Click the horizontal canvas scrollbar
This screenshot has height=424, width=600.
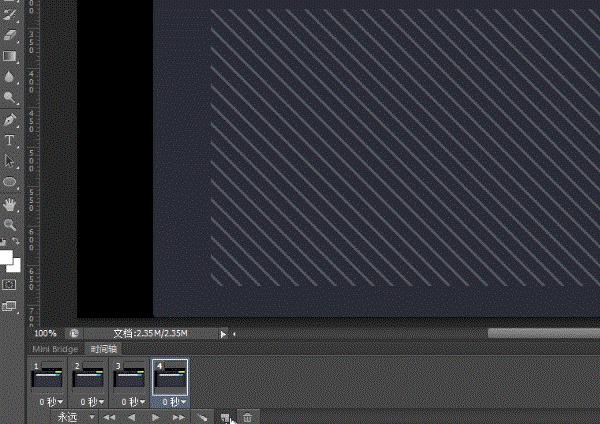(543, 333)
